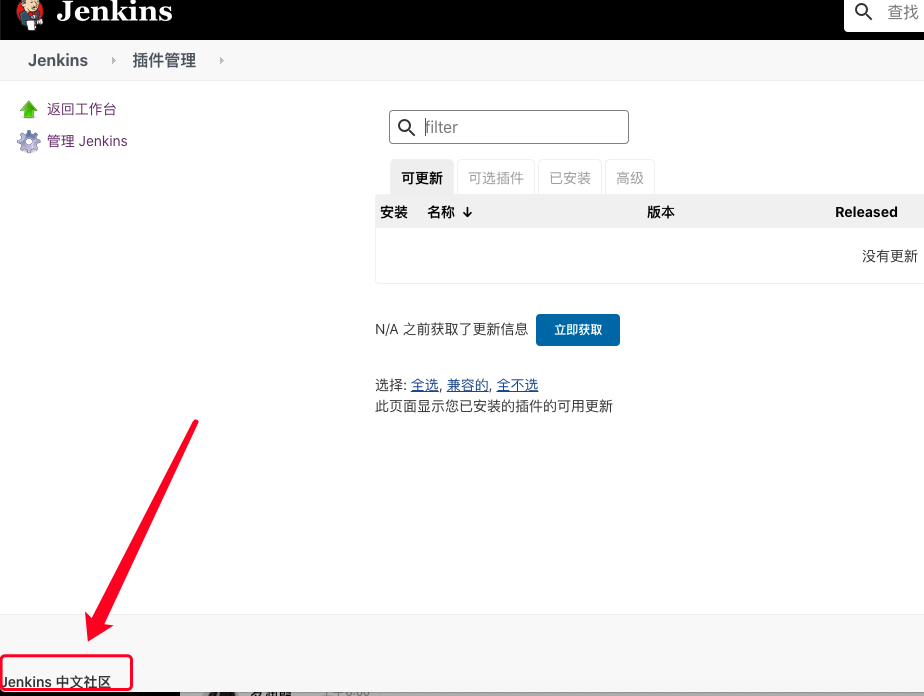Switch to the 已安装 tab
This screenshot has height=696, width=924.
pyautogui.click(x=570, y=177)
